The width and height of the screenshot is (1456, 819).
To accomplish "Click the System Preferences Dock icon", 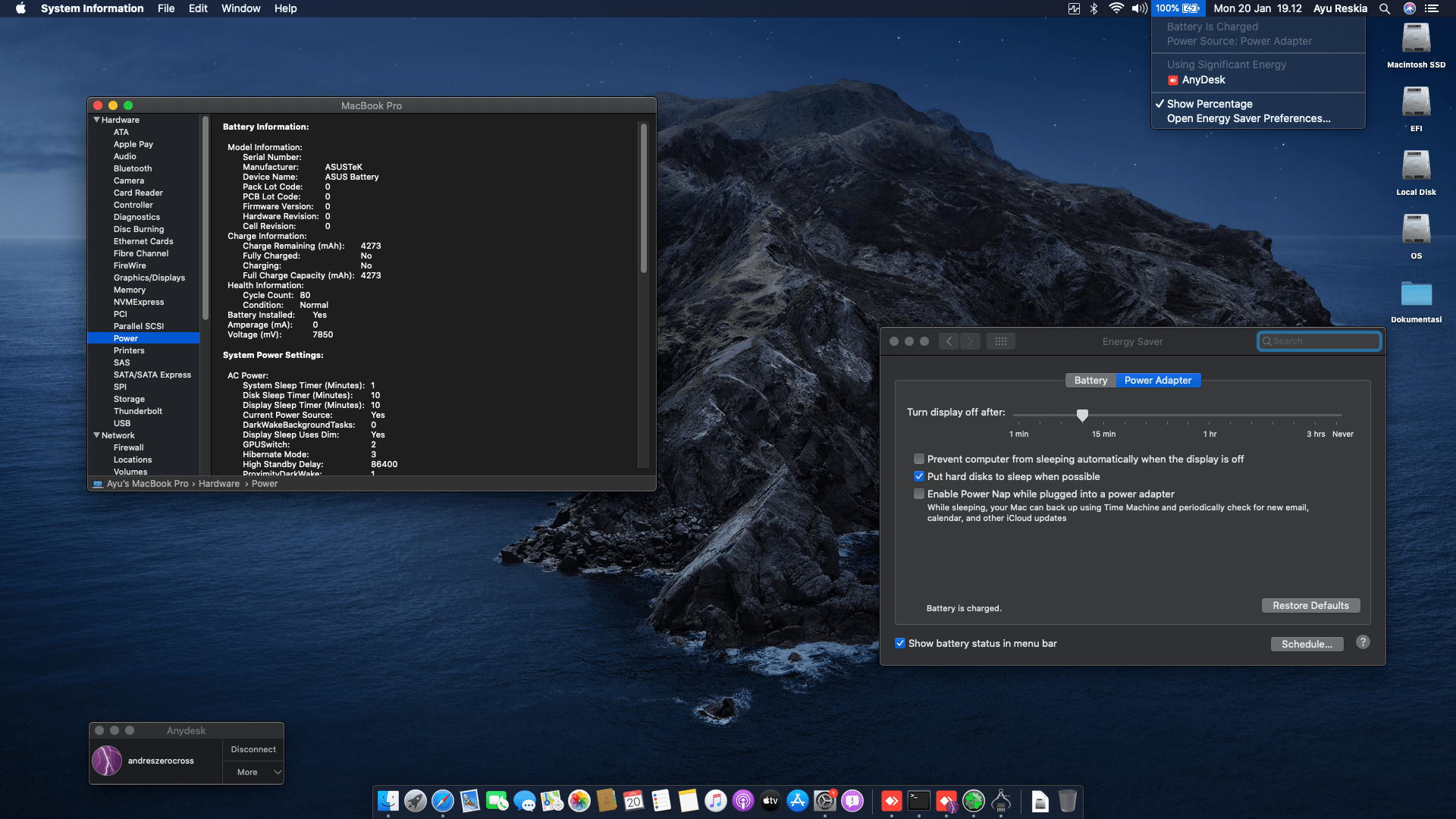I will [x=824, y=801].
